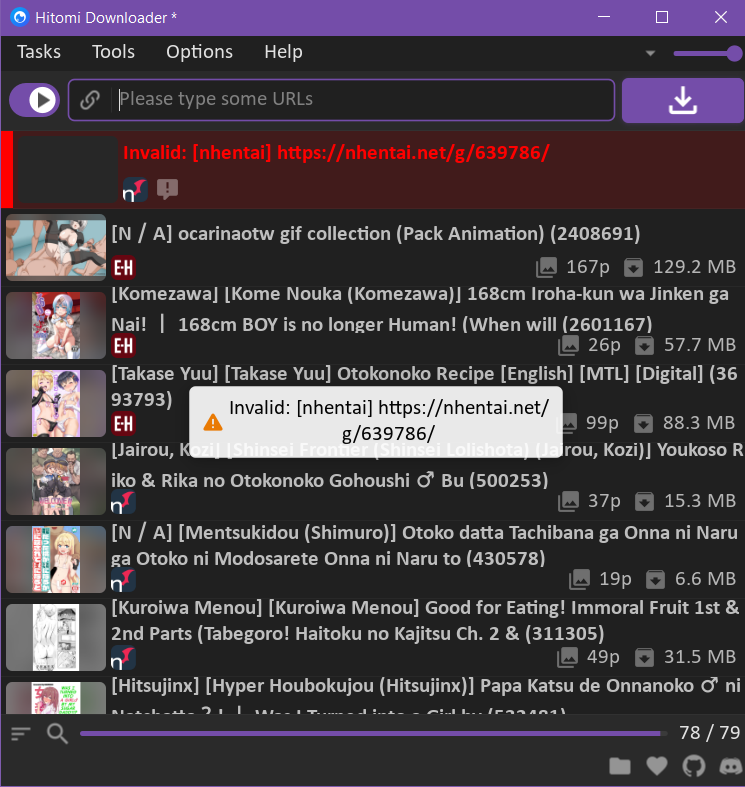
Task: Click the warning tooltip about the Invalid URL
Action: pos(376,421)
